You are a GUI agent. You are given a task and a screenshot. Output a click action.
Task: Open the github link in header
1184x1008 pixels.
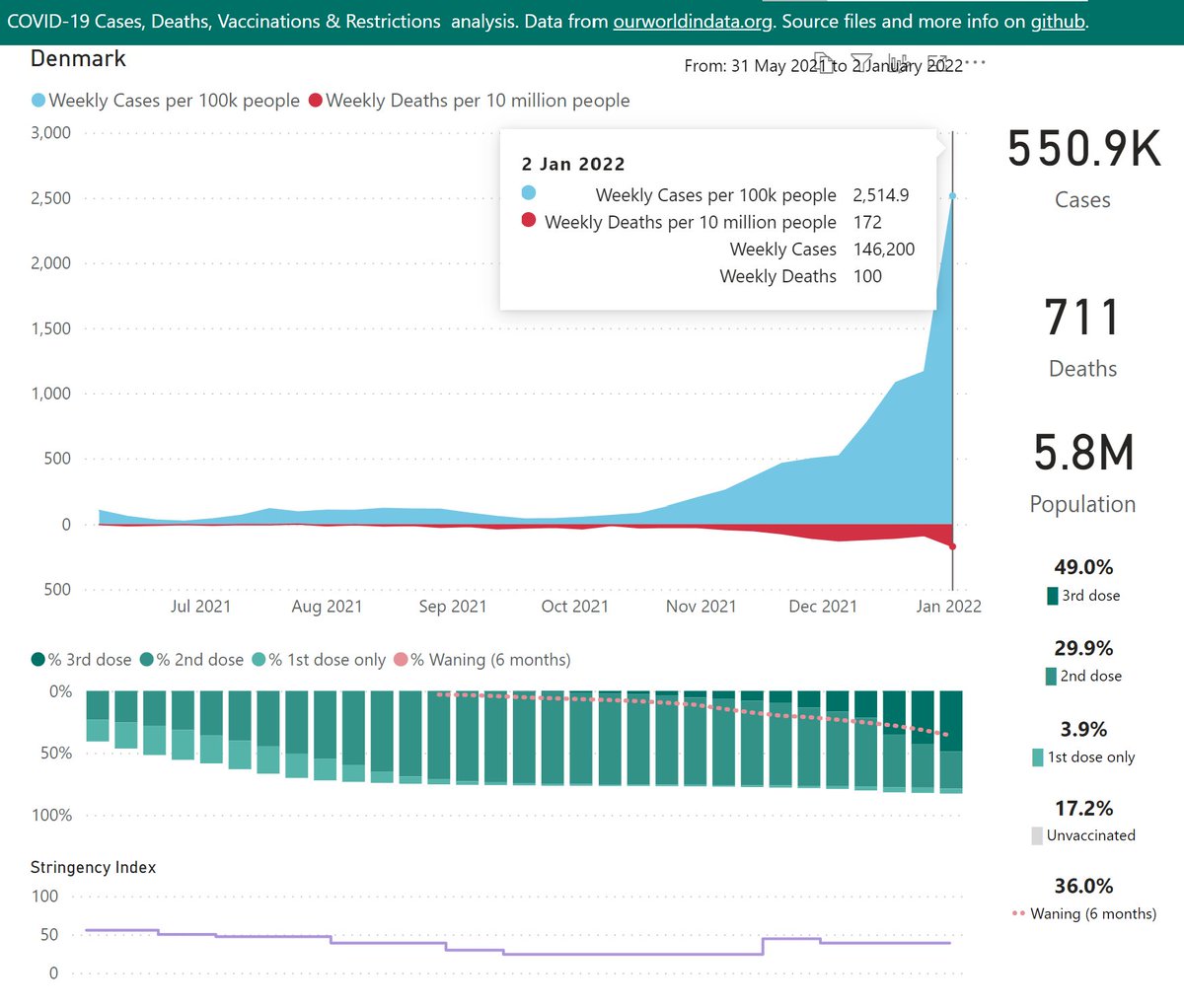tap(1058, 21)
